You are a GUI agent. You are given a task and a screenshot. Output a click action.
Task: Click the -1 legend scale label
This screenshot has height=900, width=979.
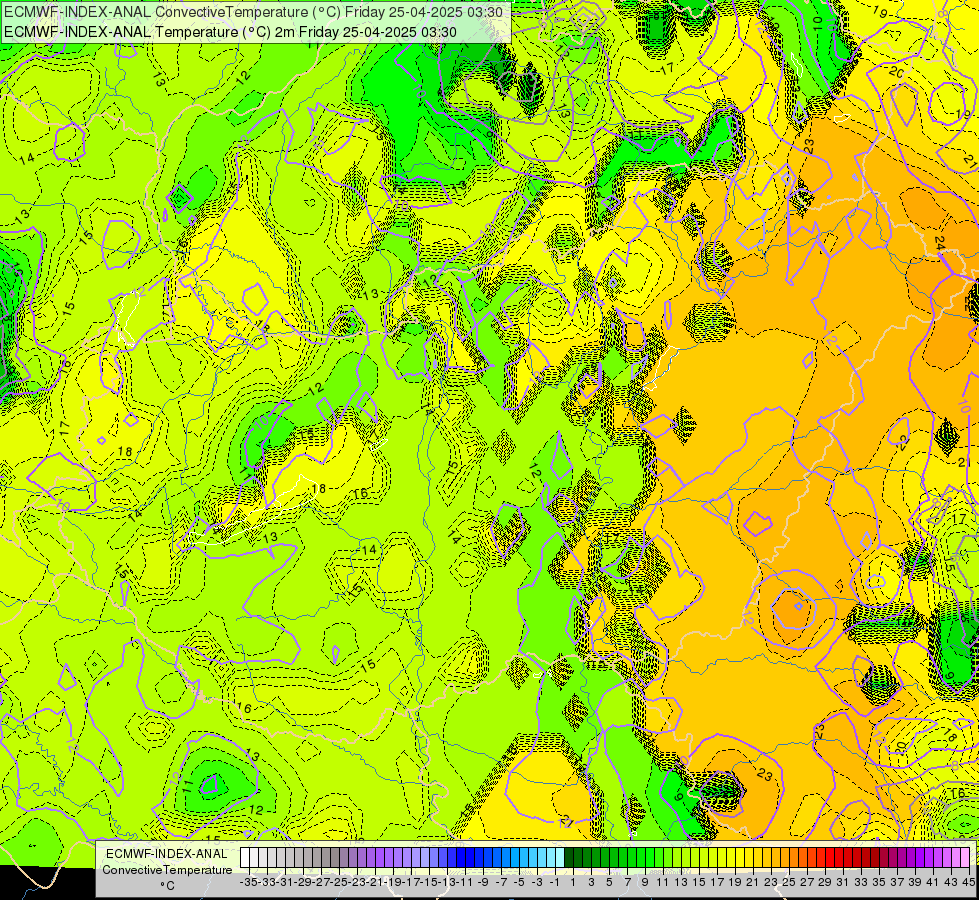click(555, 883)
